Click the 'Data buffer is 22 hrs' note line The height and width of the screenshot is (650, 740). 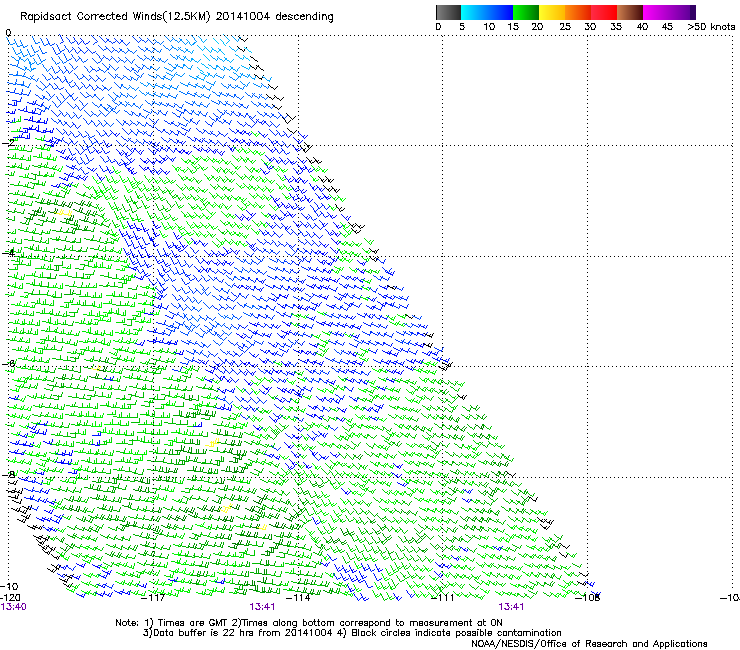pyautogui.click(x=238, y=633)
